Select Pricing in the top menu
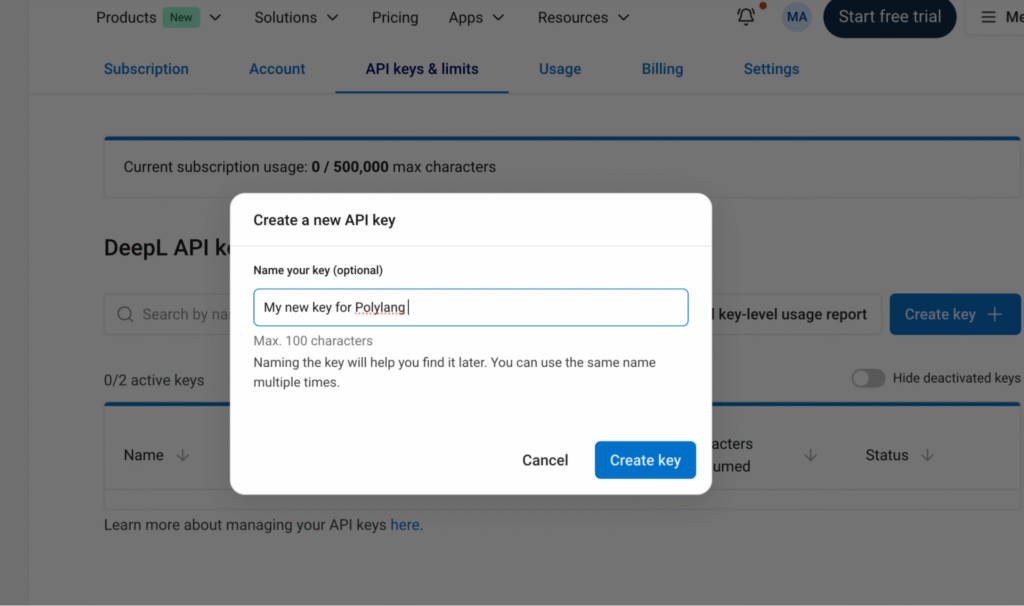This screenshot has height=606, width=1024. (394, 17)
